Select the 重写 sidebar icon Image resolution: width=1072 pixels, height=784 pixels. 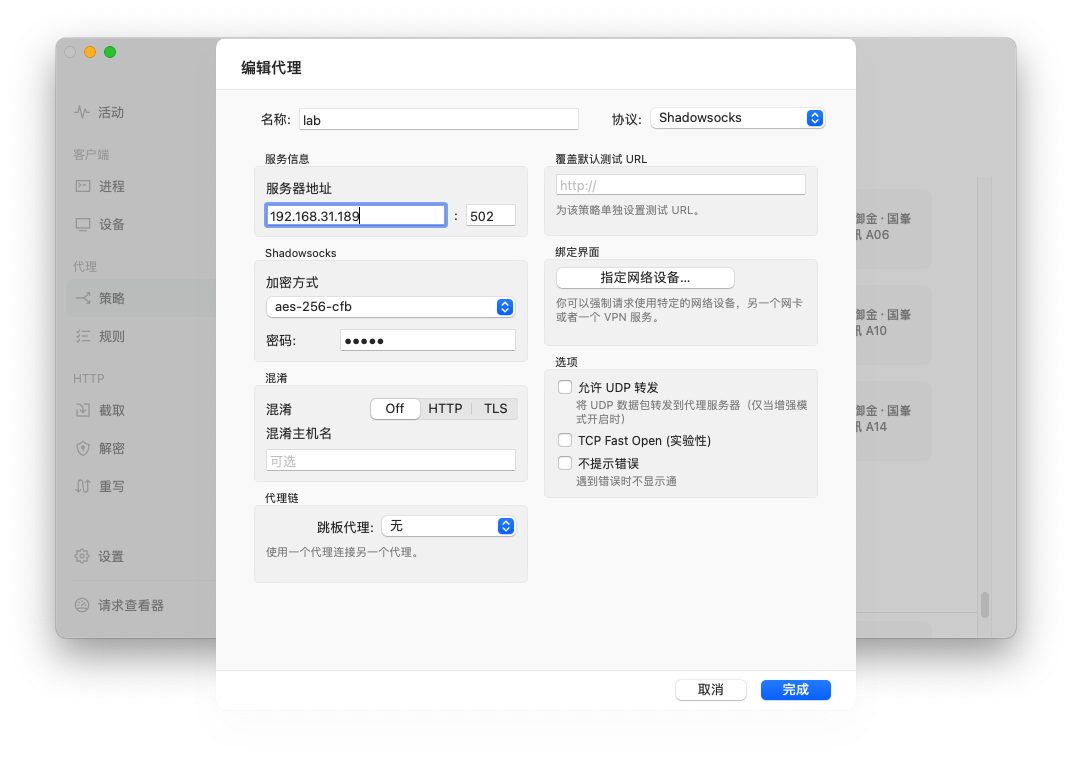coord(100,486)
